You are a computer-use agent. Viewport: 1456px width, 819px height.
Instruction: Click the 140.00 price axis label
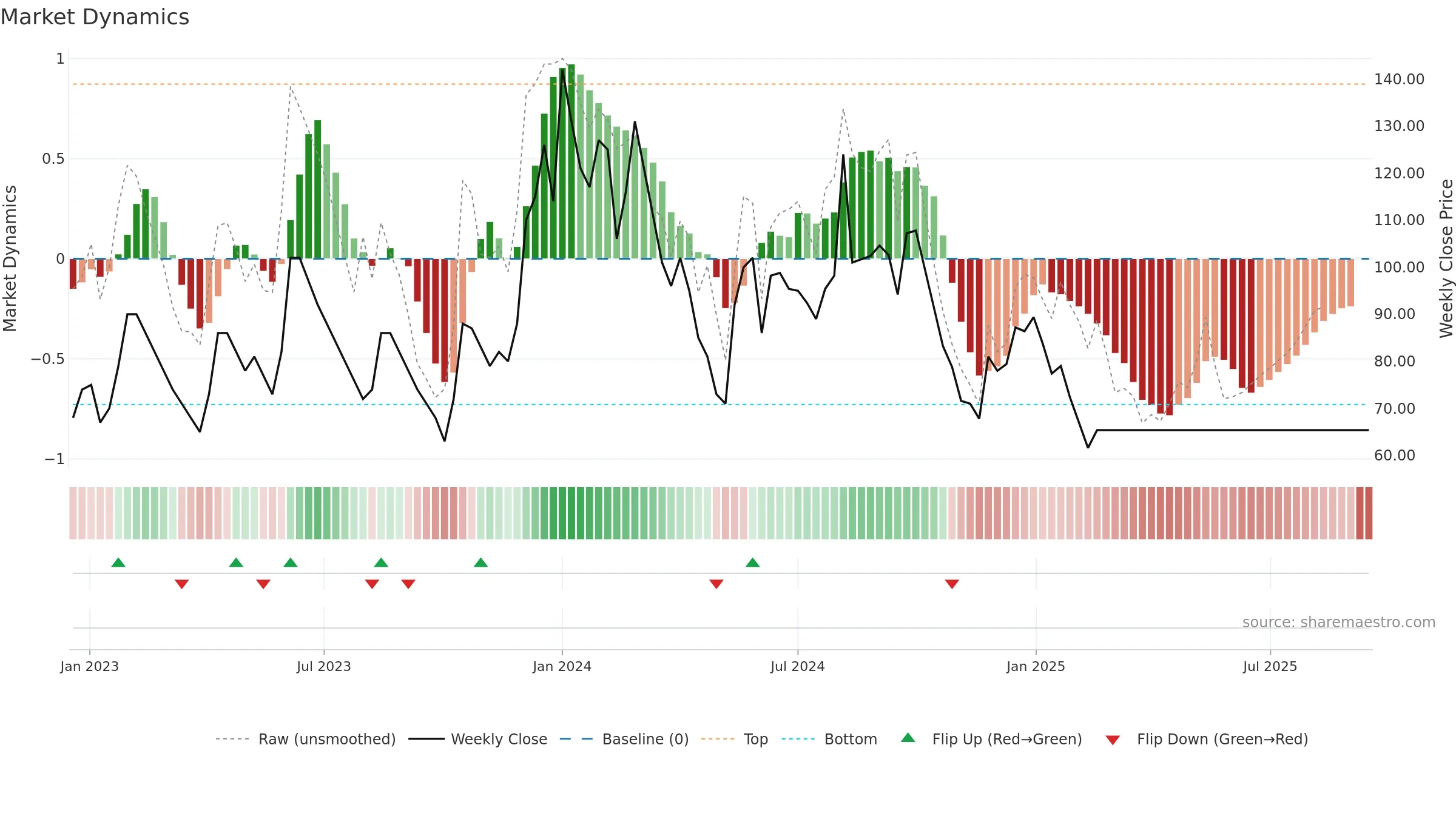(x=1399, y=79)
